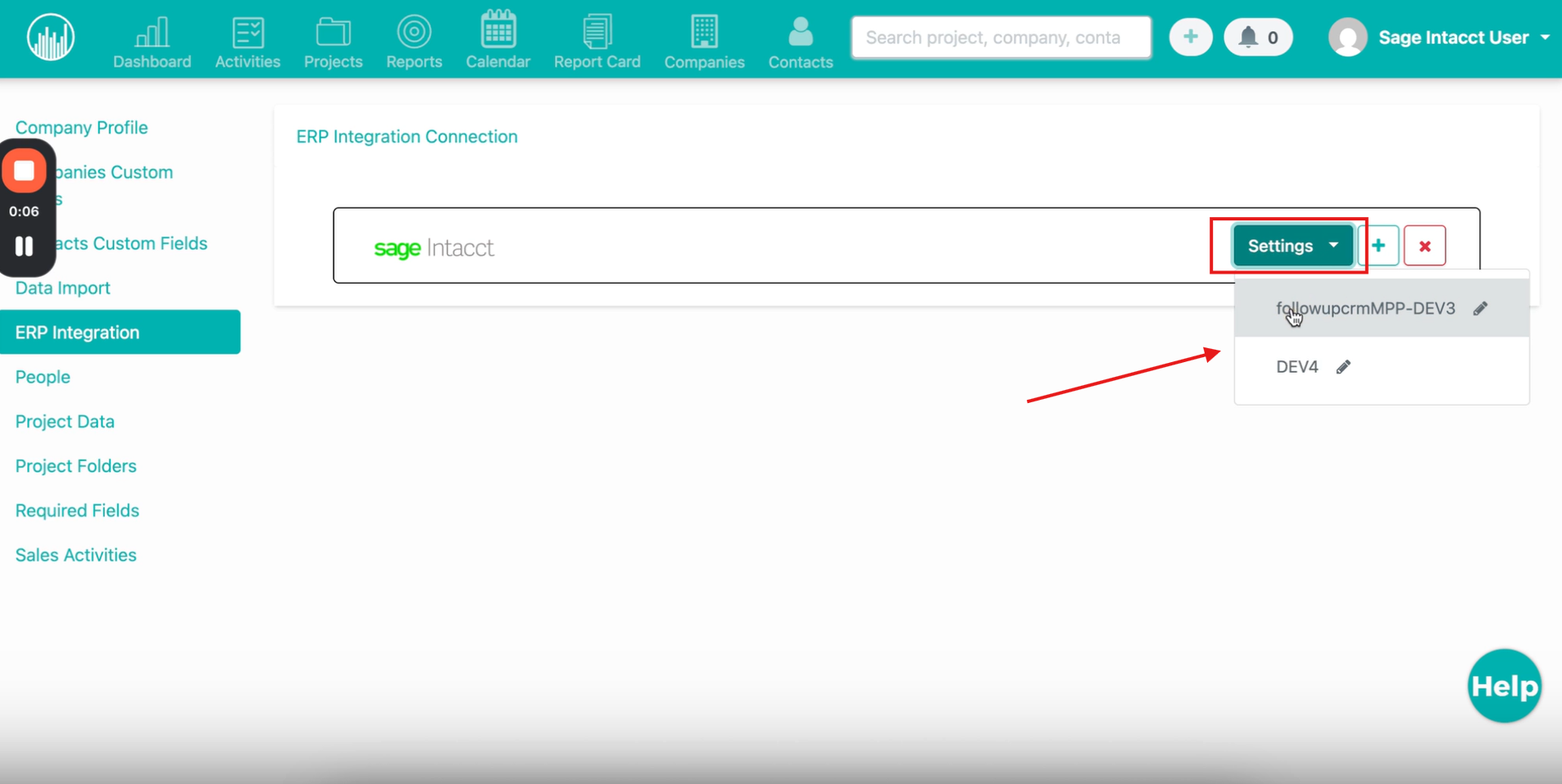This screenshot has height=784, width=1562.
Task: Pause the screen recording
Action: [x=25, y=246]
